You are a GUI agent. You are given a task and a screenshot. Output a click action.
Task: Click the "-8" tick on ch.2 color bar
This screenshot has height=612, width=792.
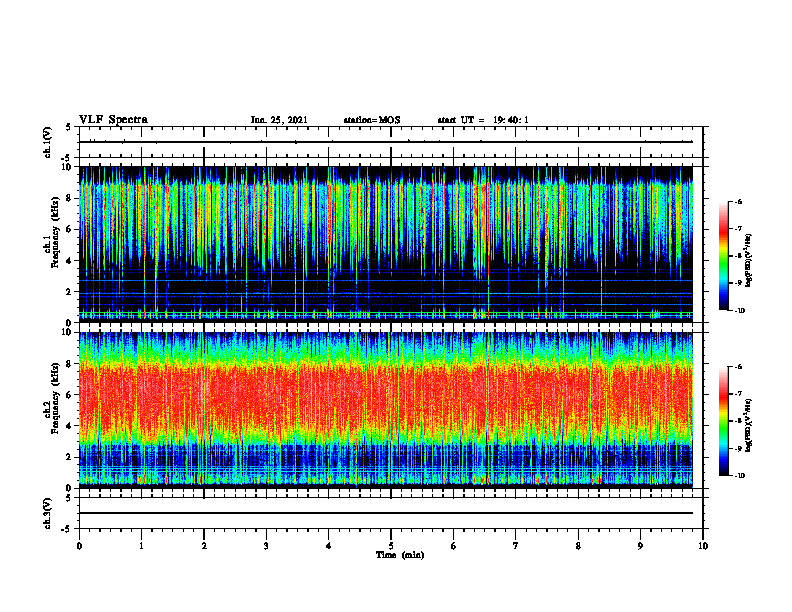coord(738,421)
